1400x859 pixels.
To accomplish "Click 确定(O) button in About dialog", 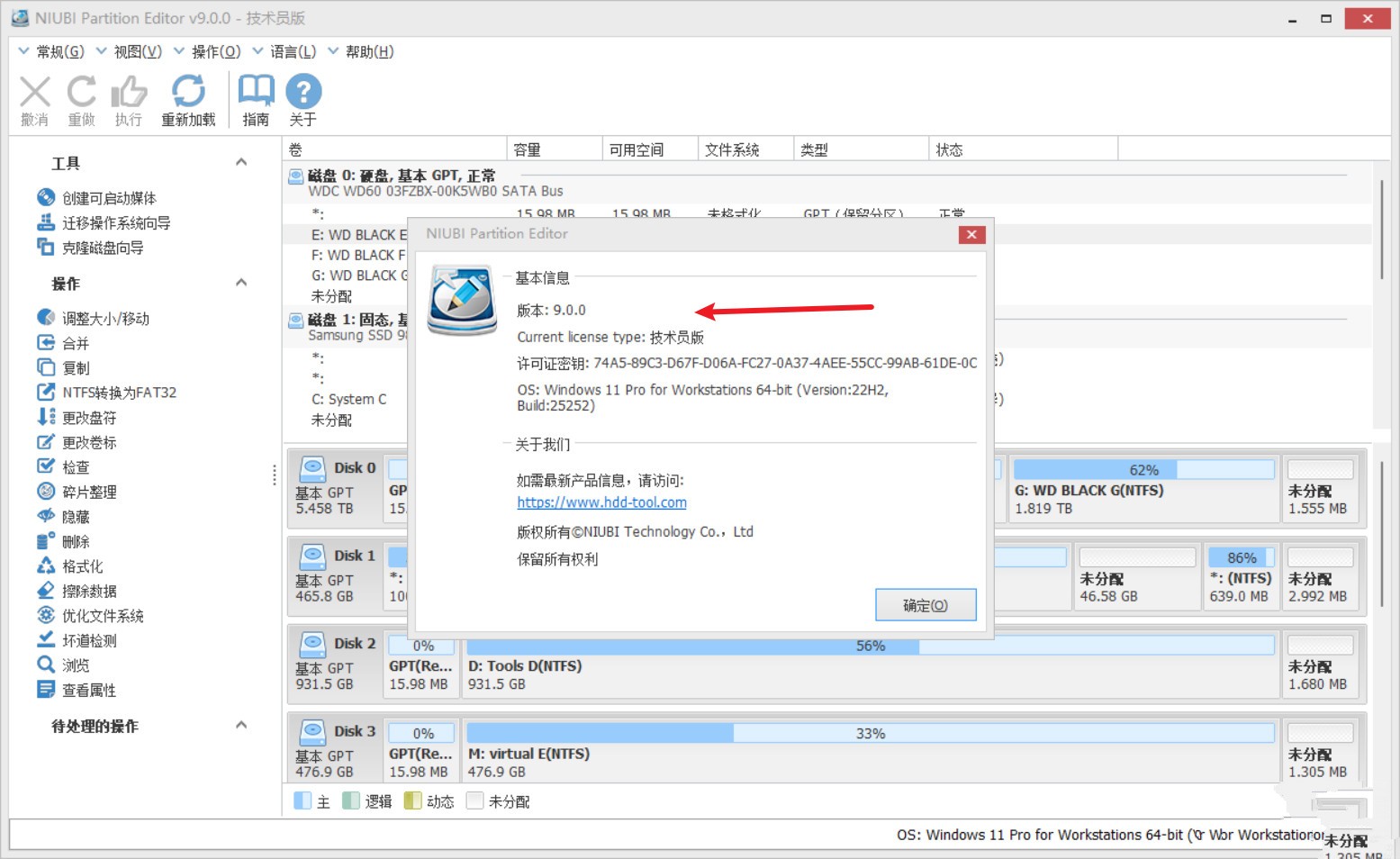I will tap(926, 605).
